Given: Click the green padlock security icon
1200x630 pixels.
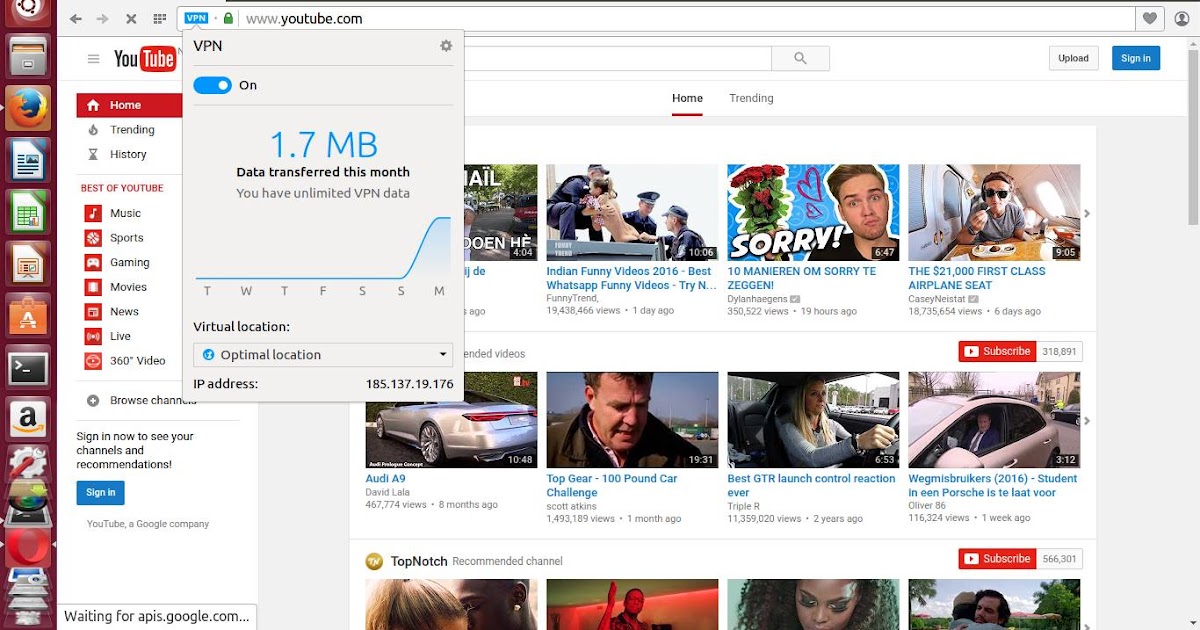Looking at the screenshot, I should [x=228, y=18].
